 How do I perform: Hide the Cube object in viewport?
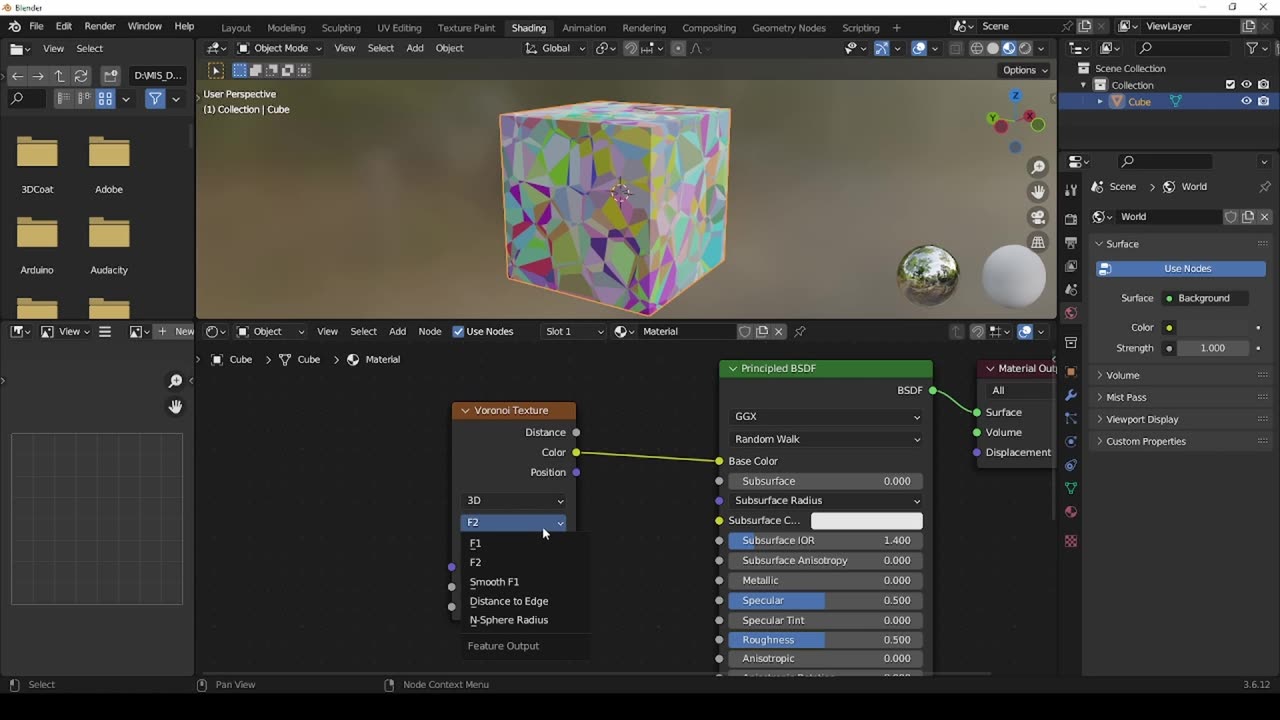[1247, 101]
